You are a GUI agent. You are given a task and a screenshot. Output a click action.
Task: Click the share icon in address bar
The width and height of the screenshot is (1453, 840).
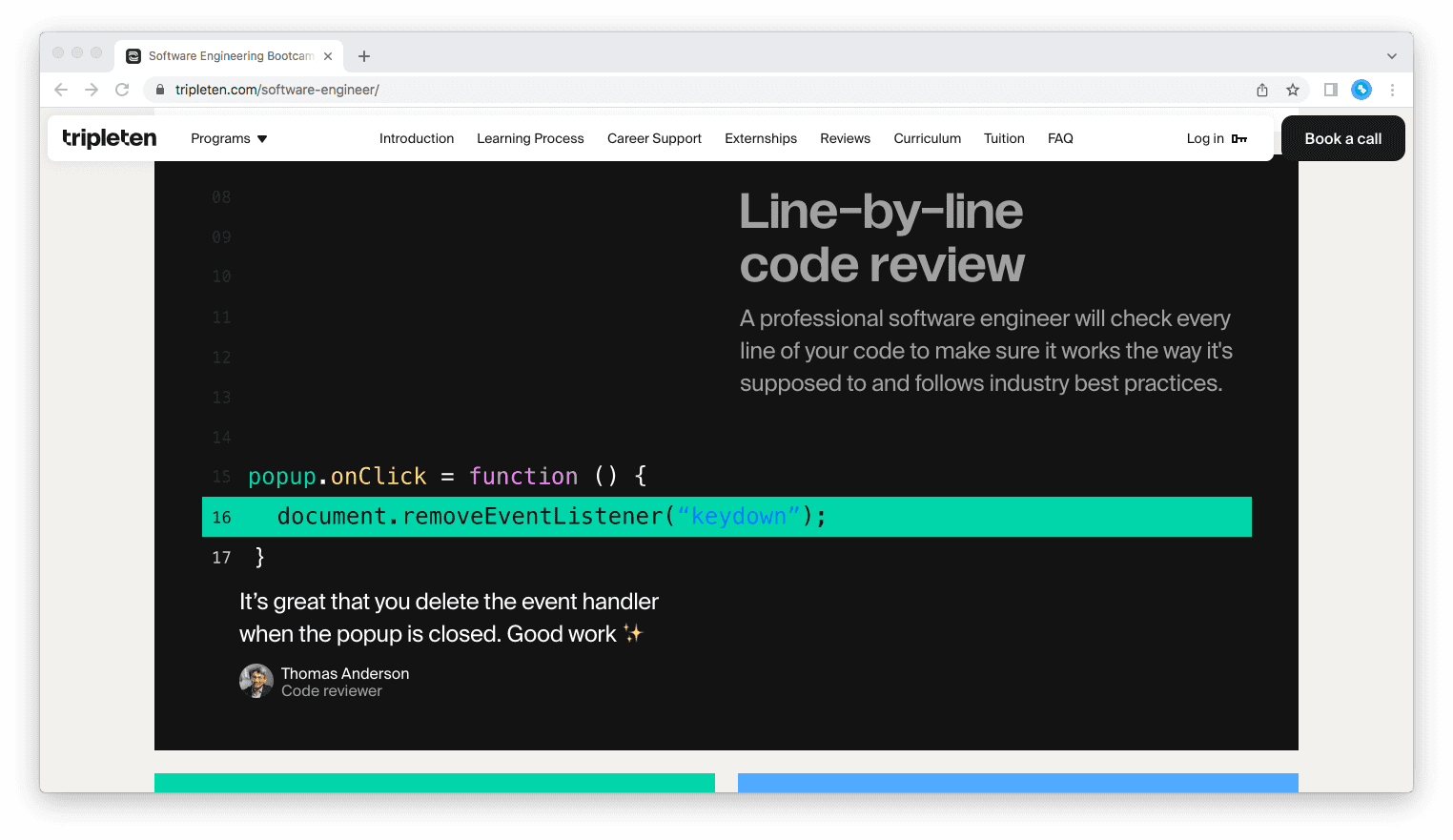click(x=1262, y=90)
